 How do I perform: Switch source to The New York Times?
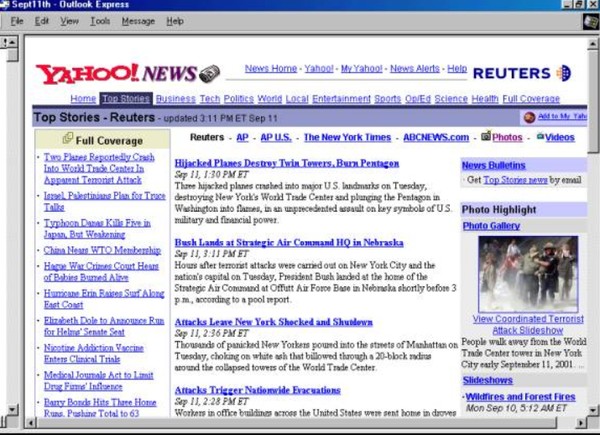pos(347,137)
